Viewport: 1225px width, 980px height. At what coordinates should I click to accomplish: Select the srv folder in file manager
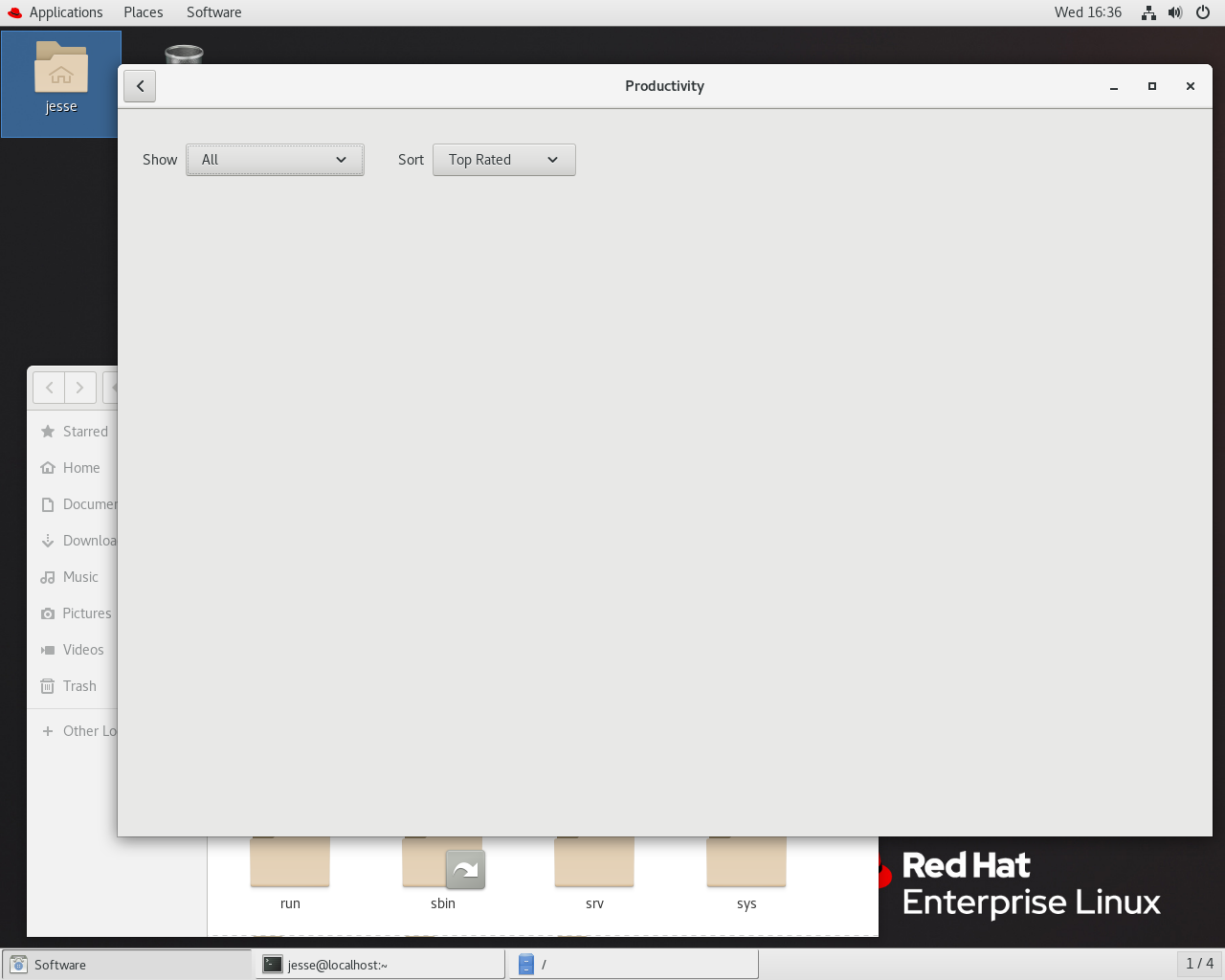[594, 874]
